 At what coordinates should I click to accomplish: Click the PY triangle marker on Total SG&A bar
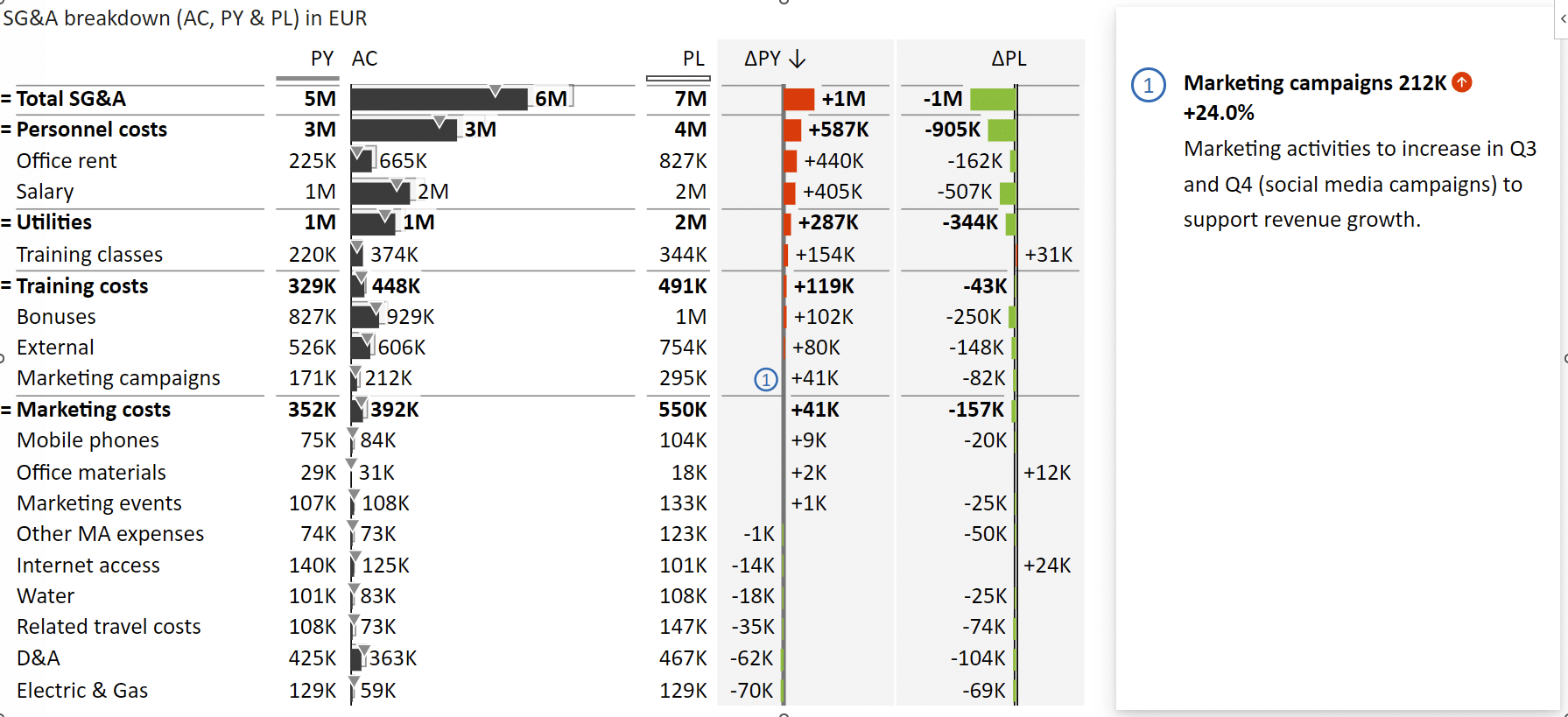[496, 91]
